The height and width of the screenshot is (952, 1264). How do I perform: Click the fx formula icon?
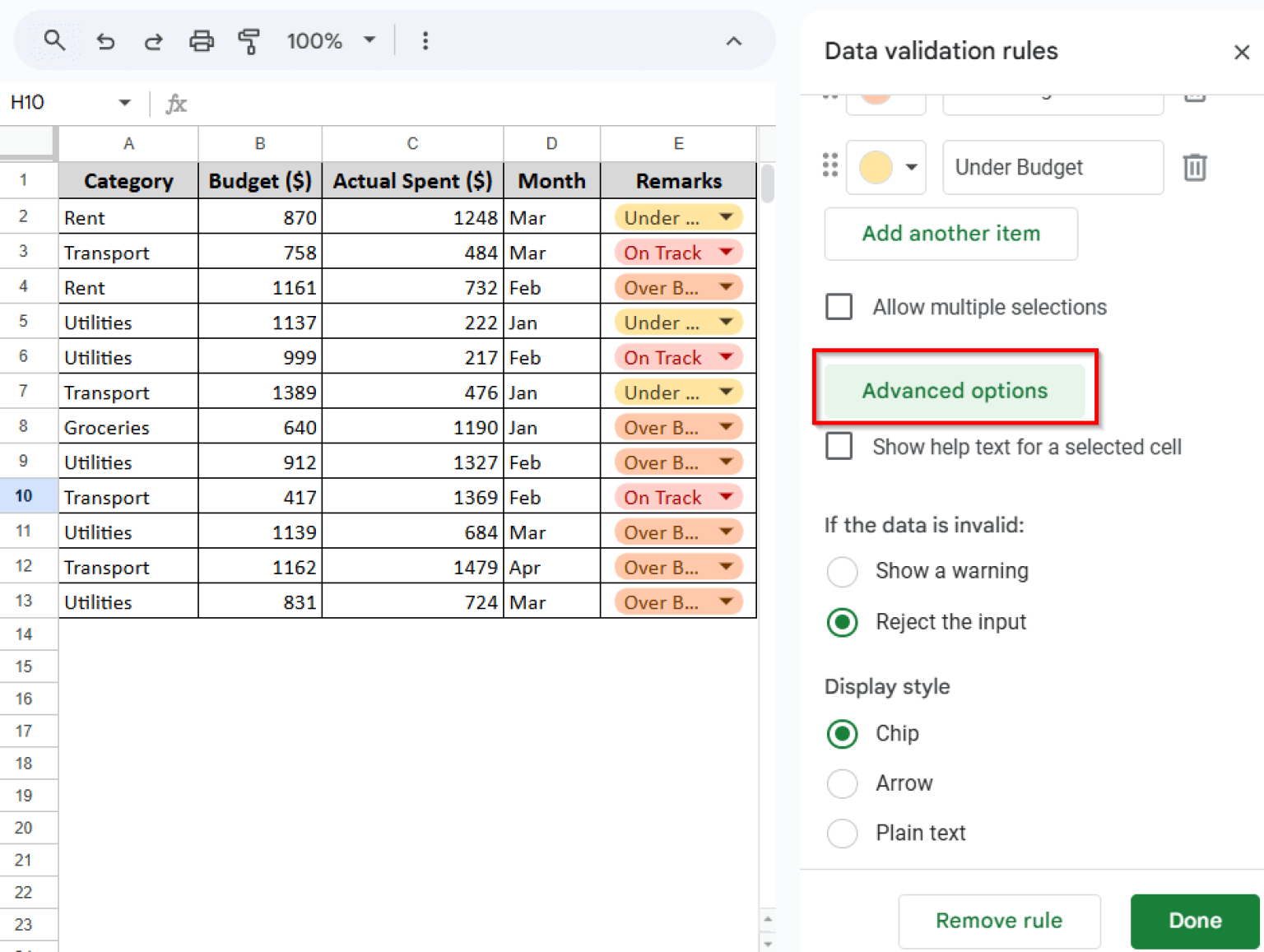pos(175,103)
